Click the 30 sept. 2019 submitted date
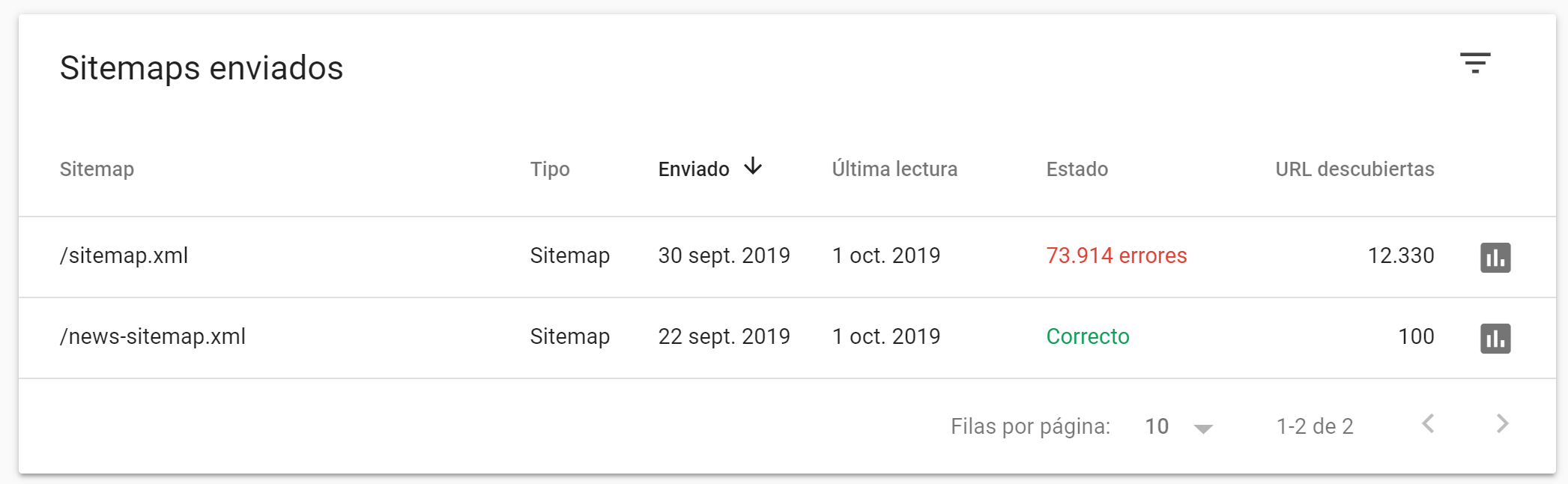The height and width of the screenshot is (484, 1568). tap(724, 255)
